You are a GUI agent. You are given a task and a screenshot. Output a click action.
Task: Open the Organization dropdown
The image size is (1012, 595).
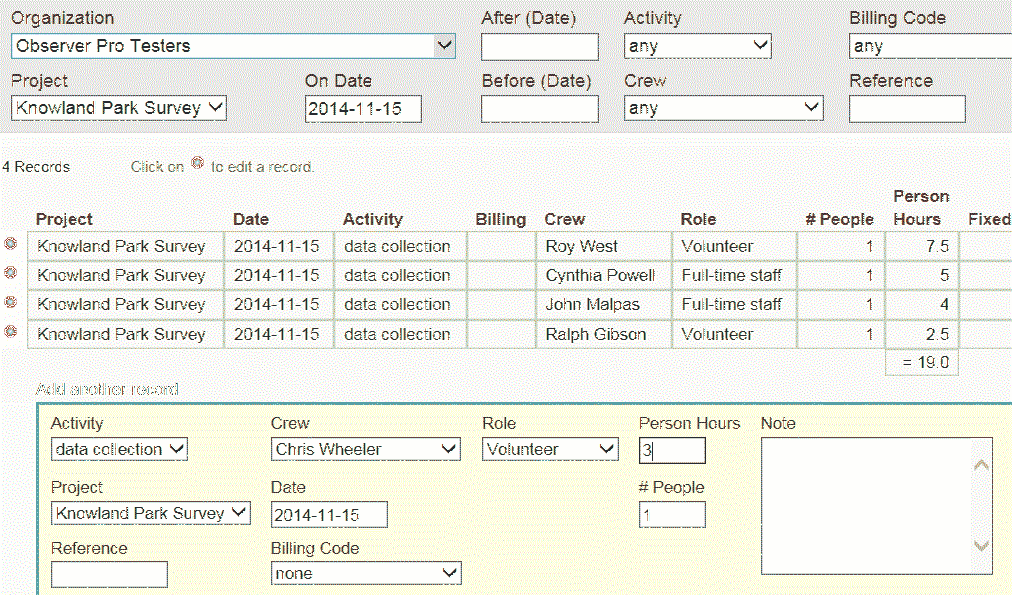tap(233, 46)
